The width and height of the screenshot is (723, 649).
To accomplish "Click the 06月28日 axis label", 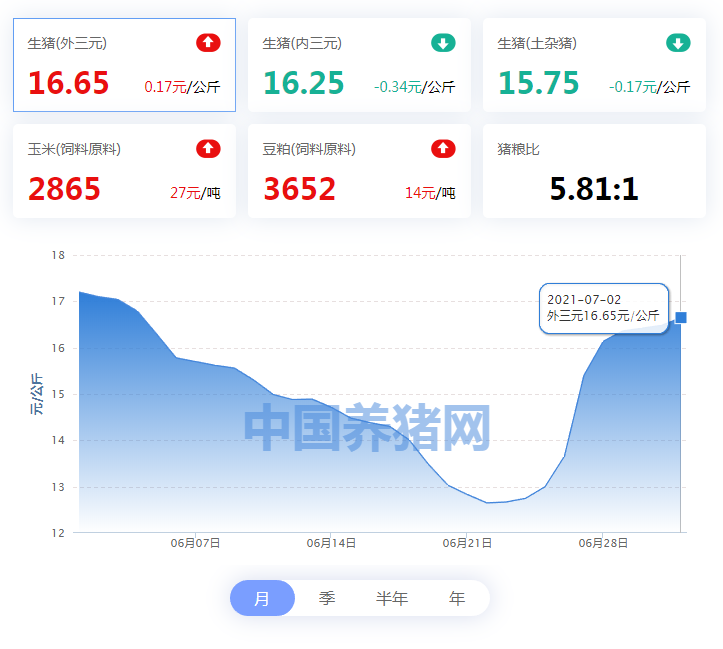I will tap(603, 543).
